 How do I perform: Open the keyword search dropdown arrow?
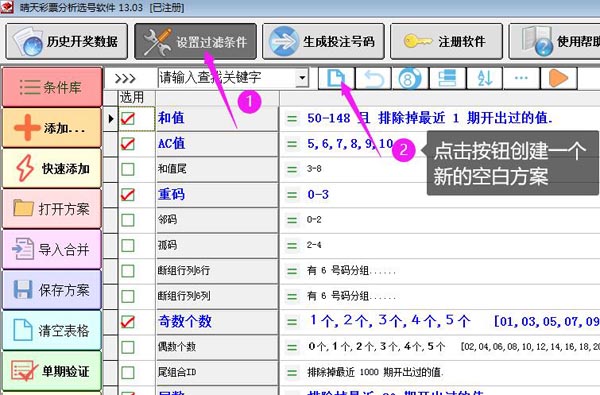tap(302, 78)
